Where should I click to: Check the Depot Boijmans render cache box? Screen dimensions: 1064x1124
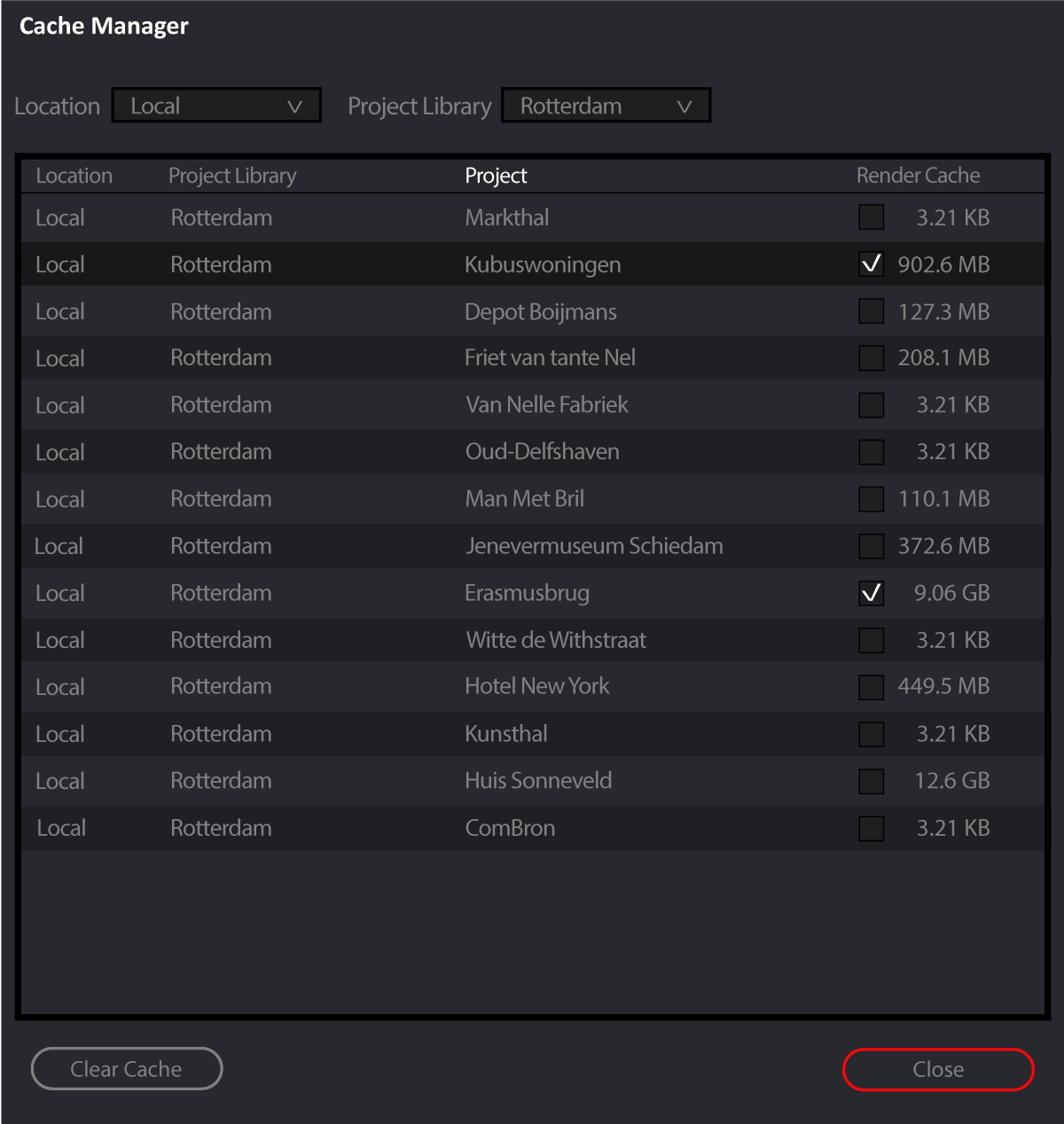(870, 311)
